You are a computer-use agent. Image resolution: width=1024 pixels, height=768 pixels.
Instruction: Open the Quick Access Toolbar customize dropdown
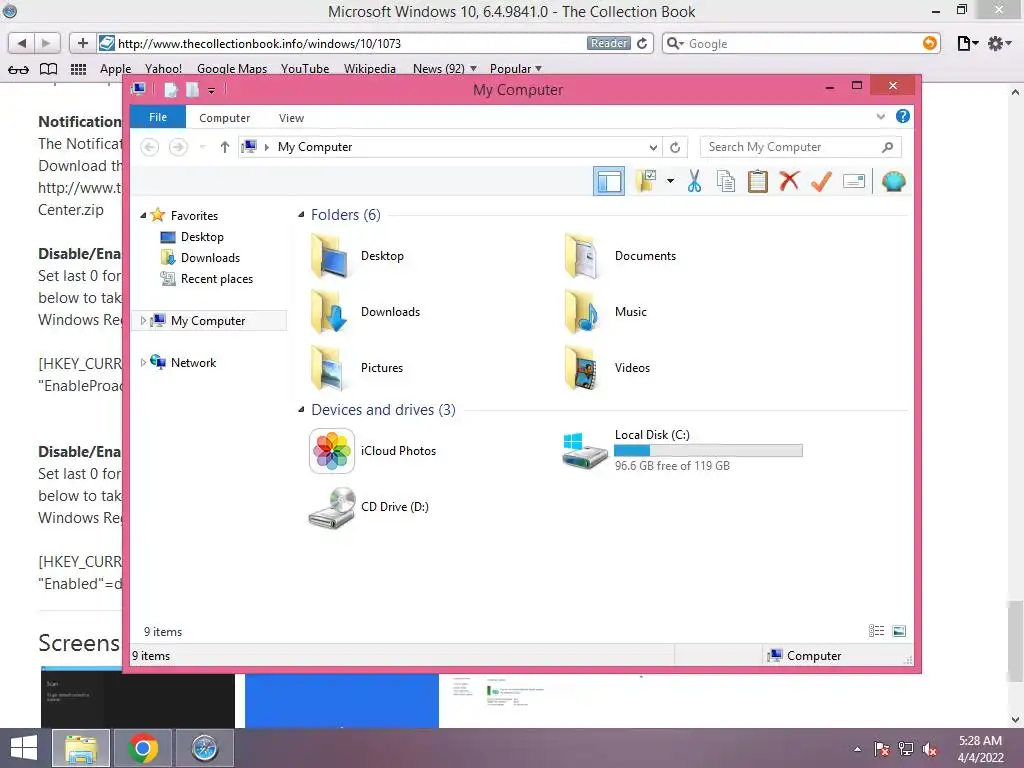(212, 90)
